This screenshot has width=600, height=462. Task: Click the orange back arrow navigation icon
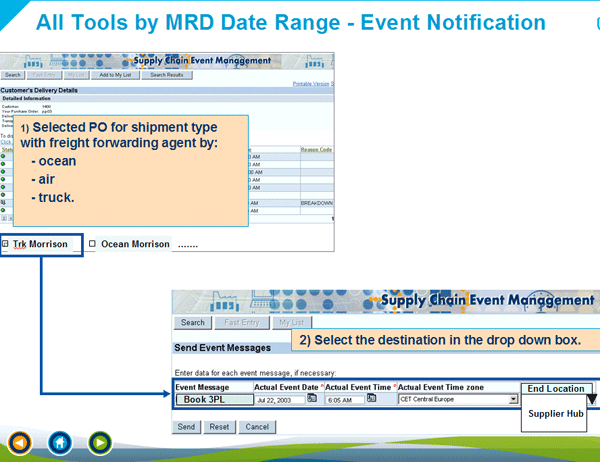point(19,441)
